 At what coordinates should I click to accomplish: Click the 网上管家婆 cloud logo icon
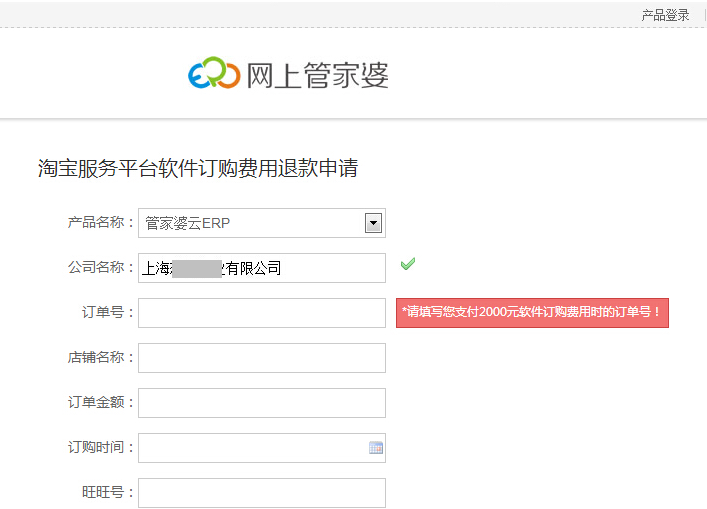tap(214, 73)
